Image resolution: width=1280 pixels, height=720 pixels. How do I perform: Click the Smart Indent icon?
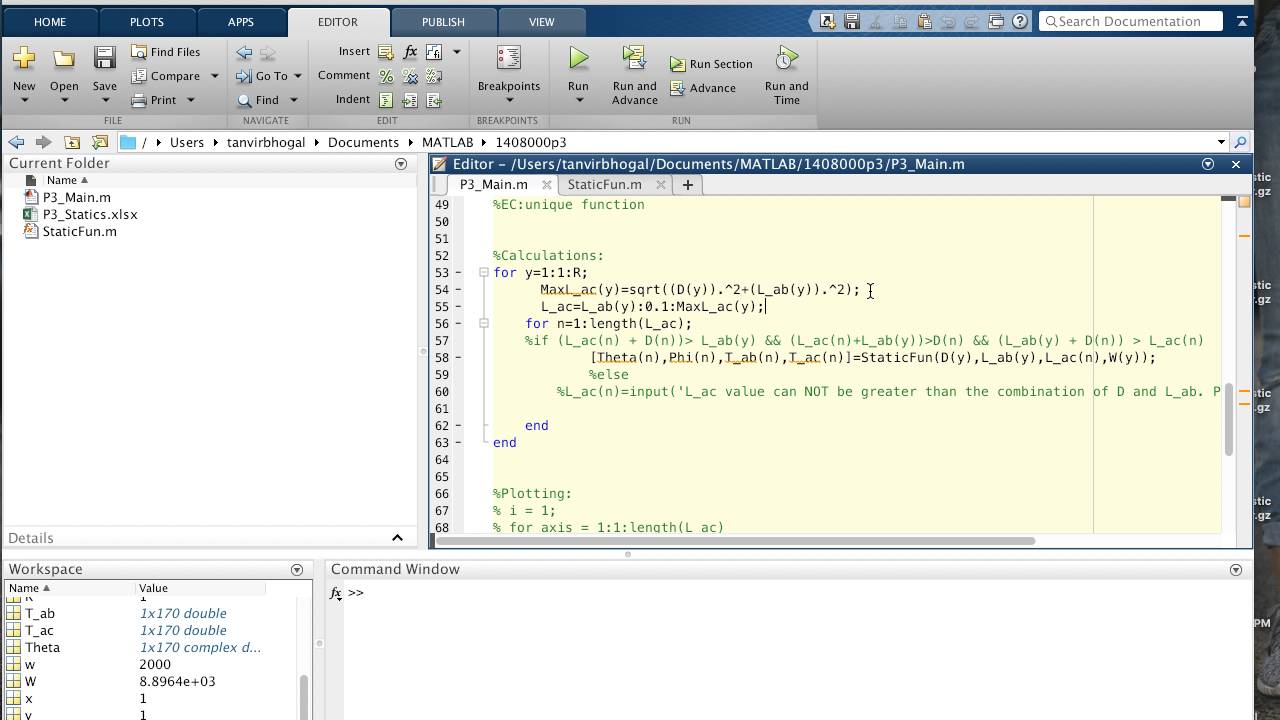click(386, 100)
